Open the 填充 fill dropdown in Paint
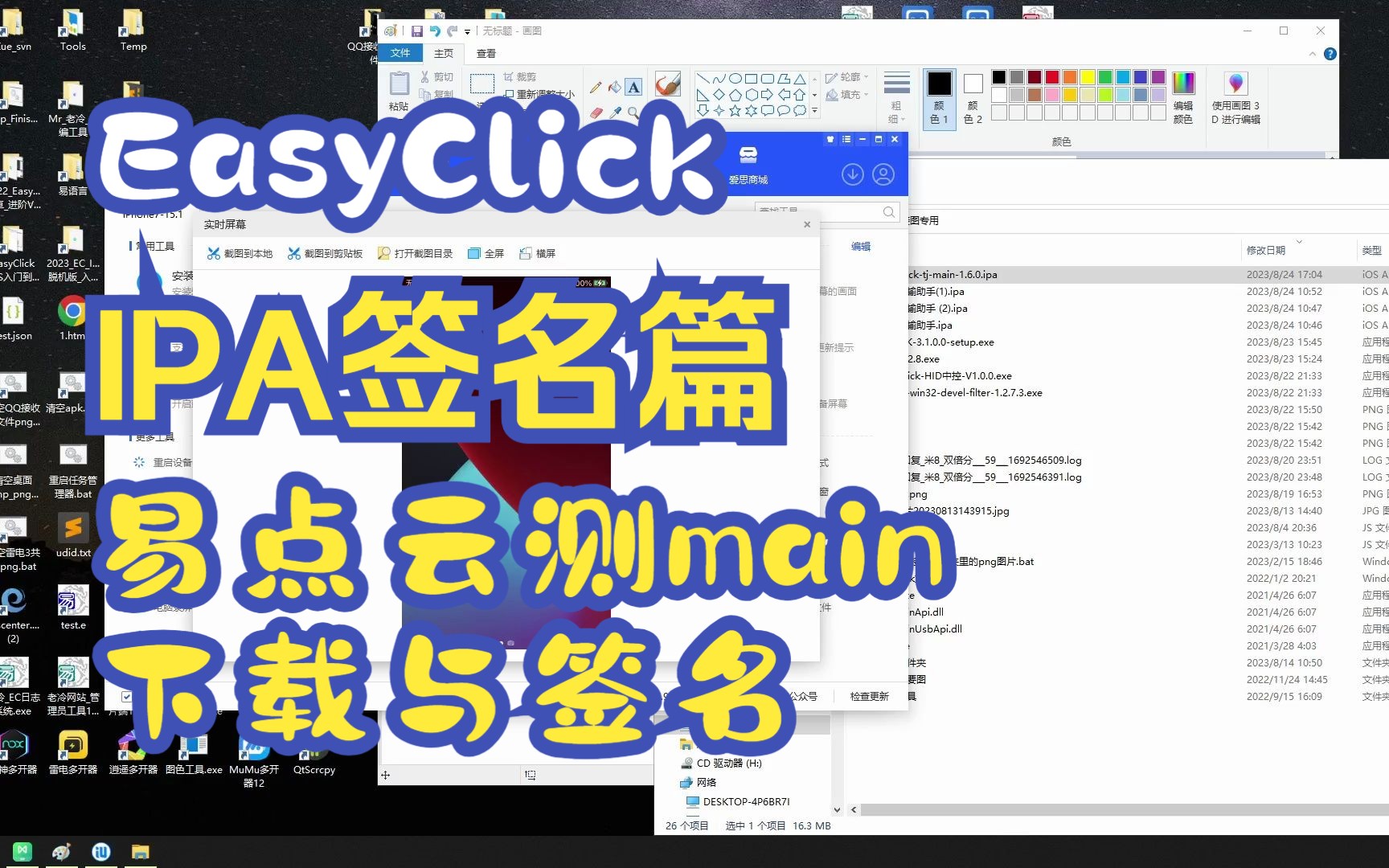Screen dimensions: 1389x868 847,95
